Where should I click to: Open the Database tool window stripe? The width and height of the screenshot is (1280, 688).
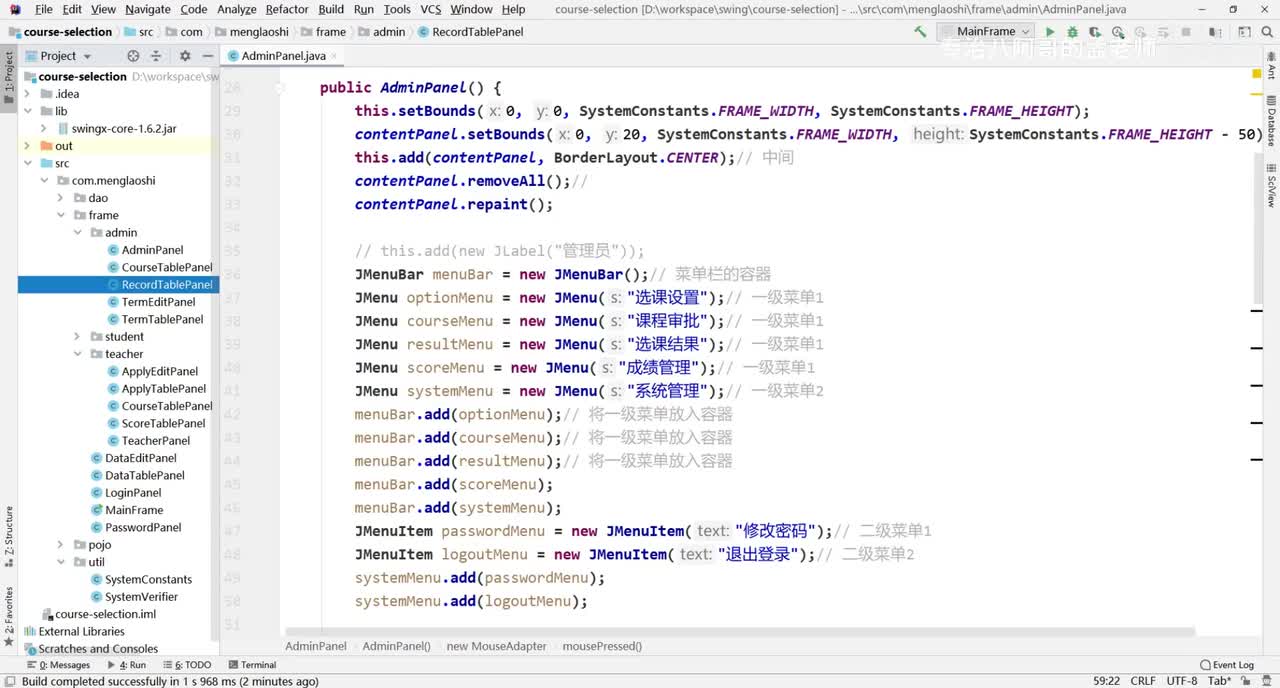click(x=1272, y=121)
